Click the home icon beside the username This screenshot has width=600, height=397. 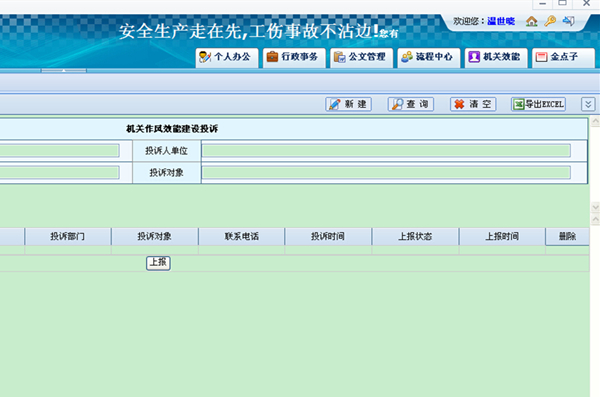tap(532, 21)
